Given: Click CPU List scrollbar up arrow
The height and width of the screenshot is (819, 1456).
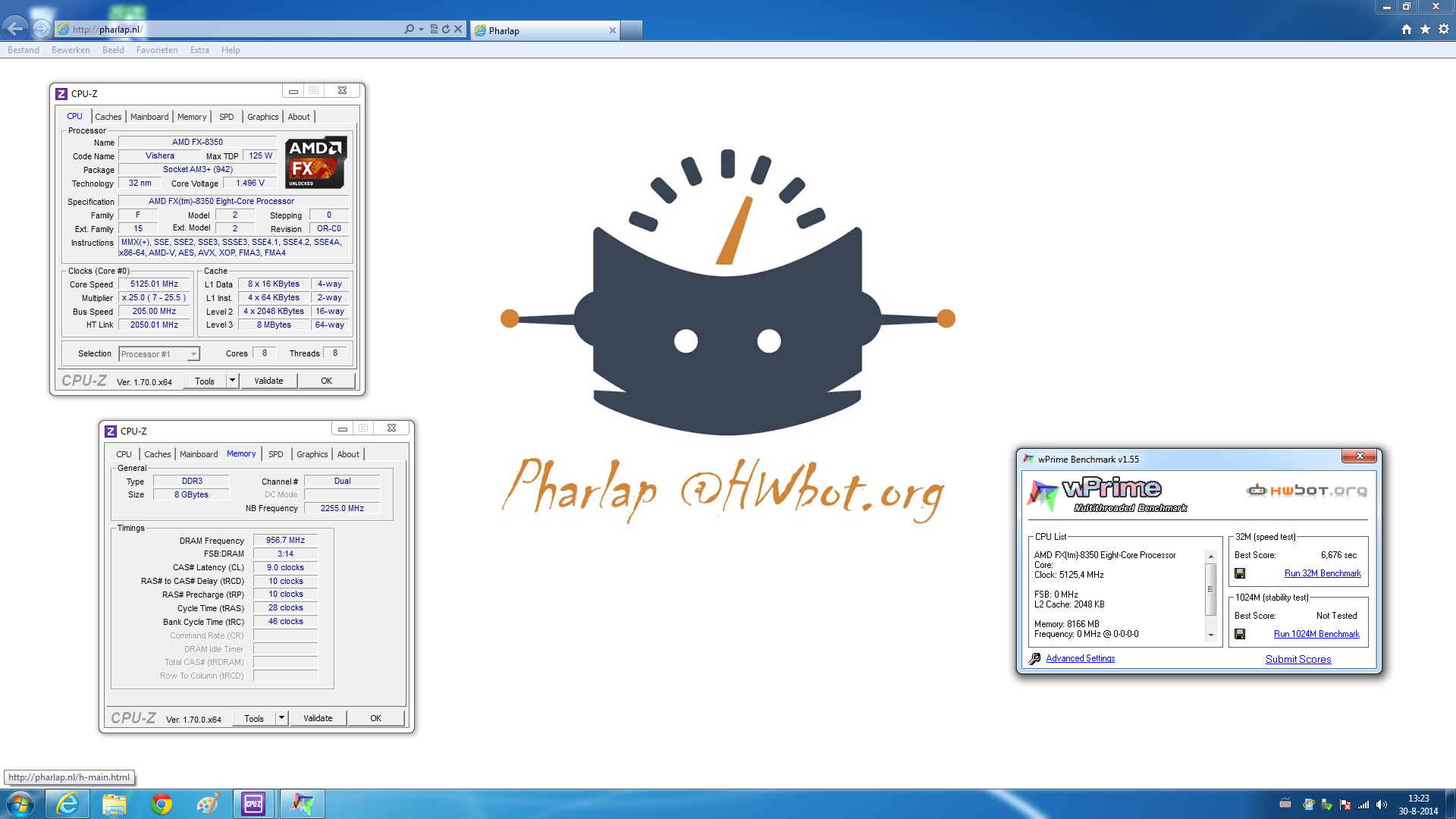Looking at the screenshot, I should (x=1211, y=557).
